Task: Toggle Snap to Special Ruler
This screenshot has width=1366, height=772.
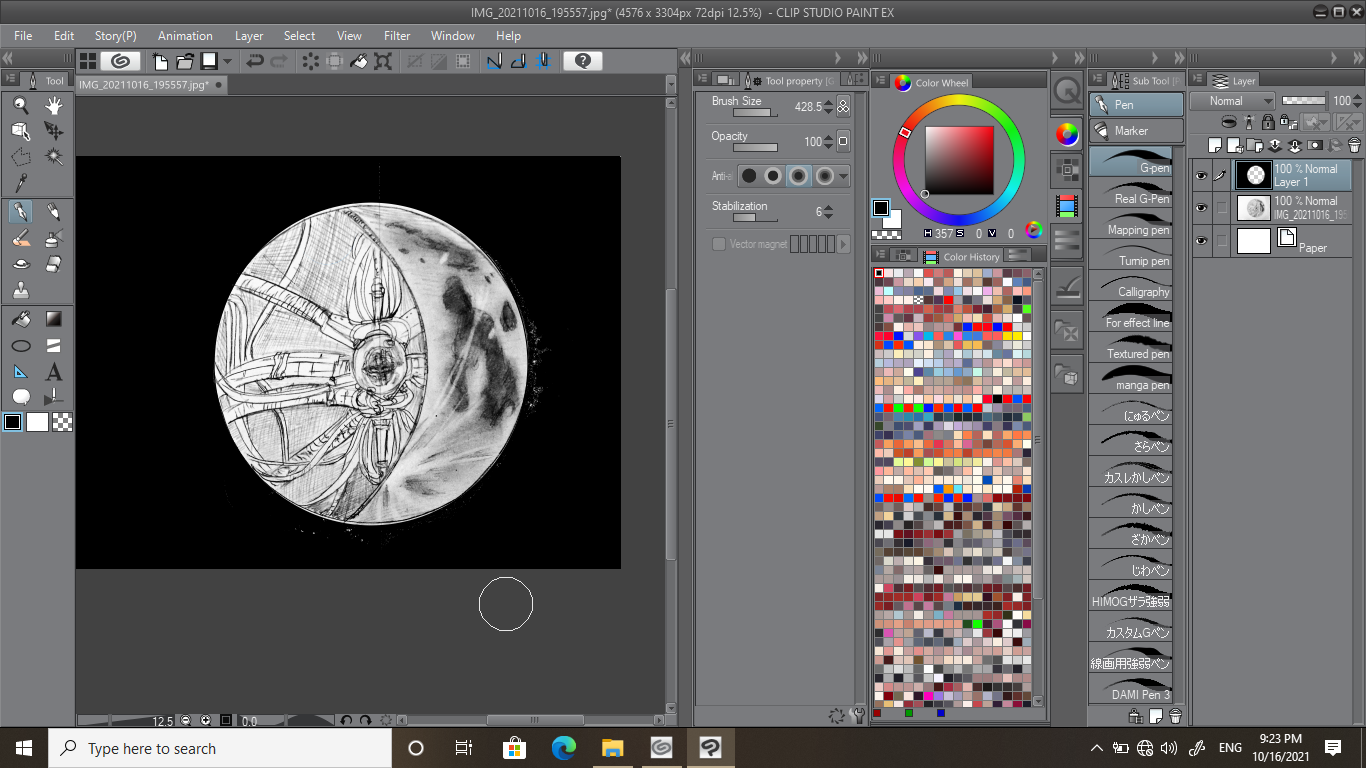Action: (518, 61)
